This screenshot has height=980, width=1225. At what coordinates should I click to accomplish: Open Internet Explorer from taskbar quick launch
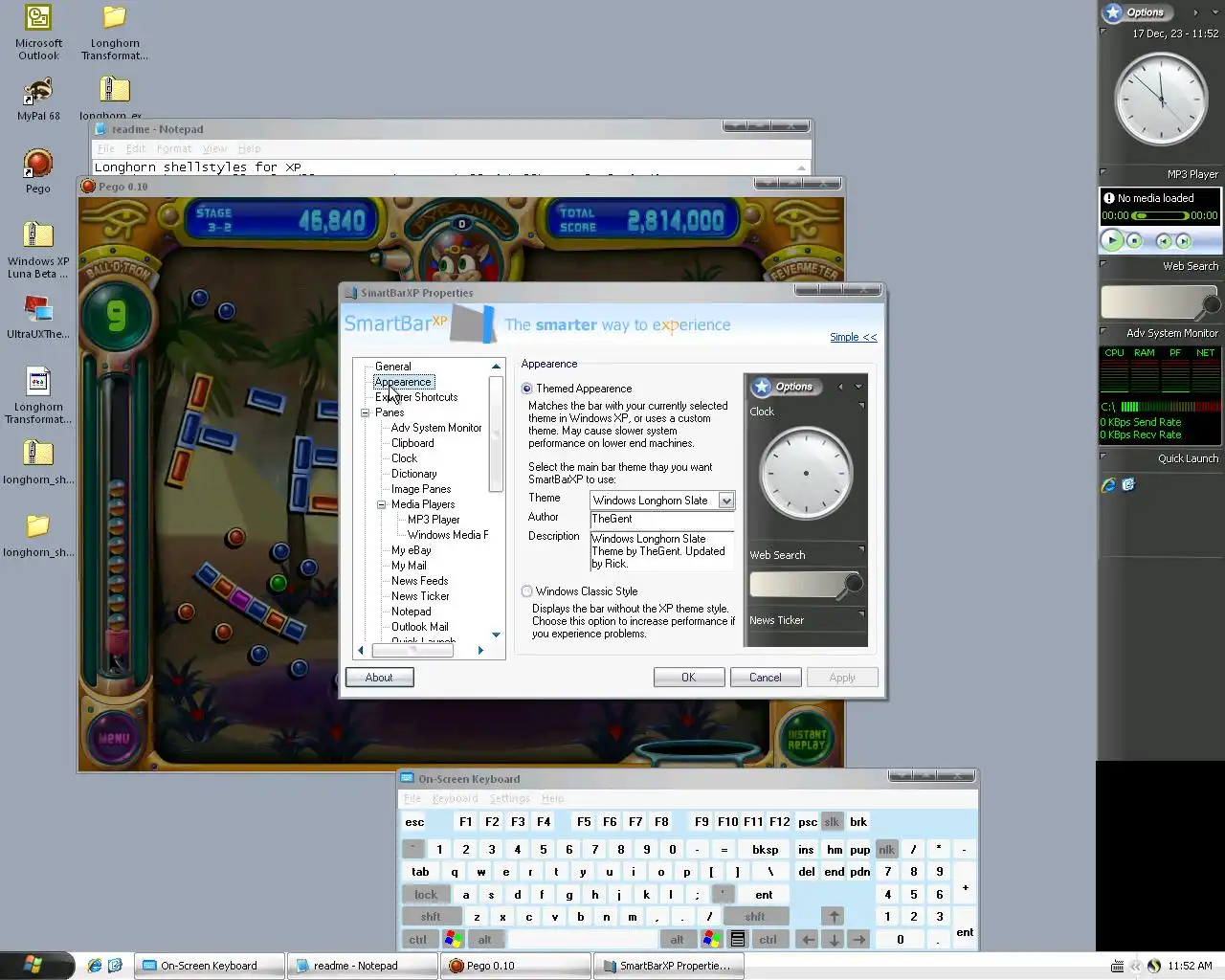tap(95, 966)
